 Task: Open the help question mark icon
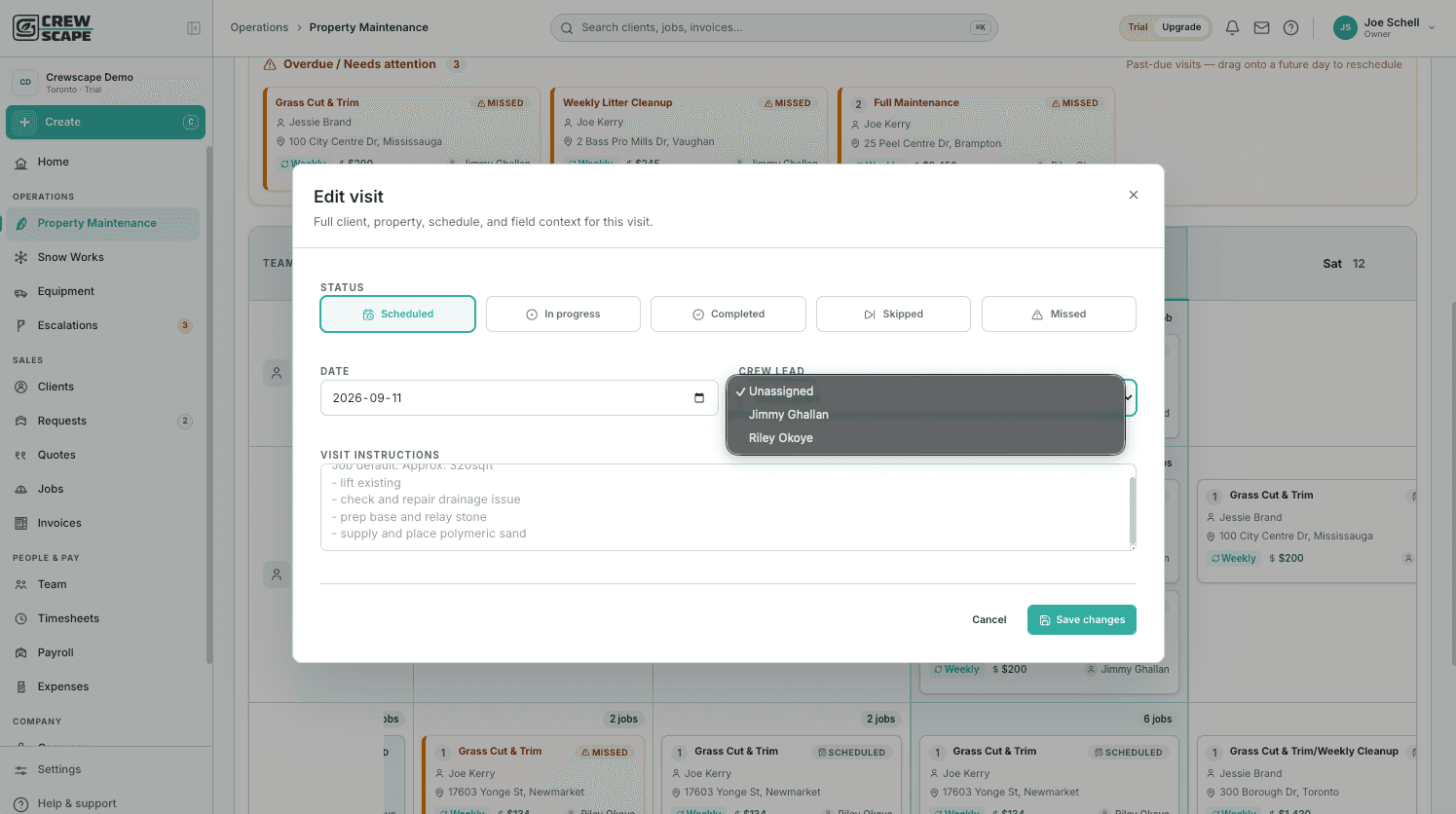point(1290,27)
